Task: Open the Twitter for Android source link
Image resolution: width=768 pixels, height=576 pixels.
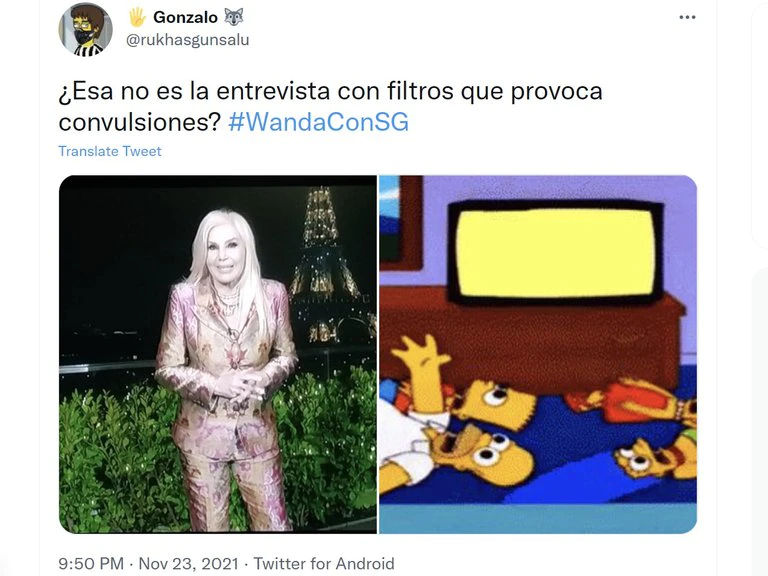Action: [x=324, y=564]
